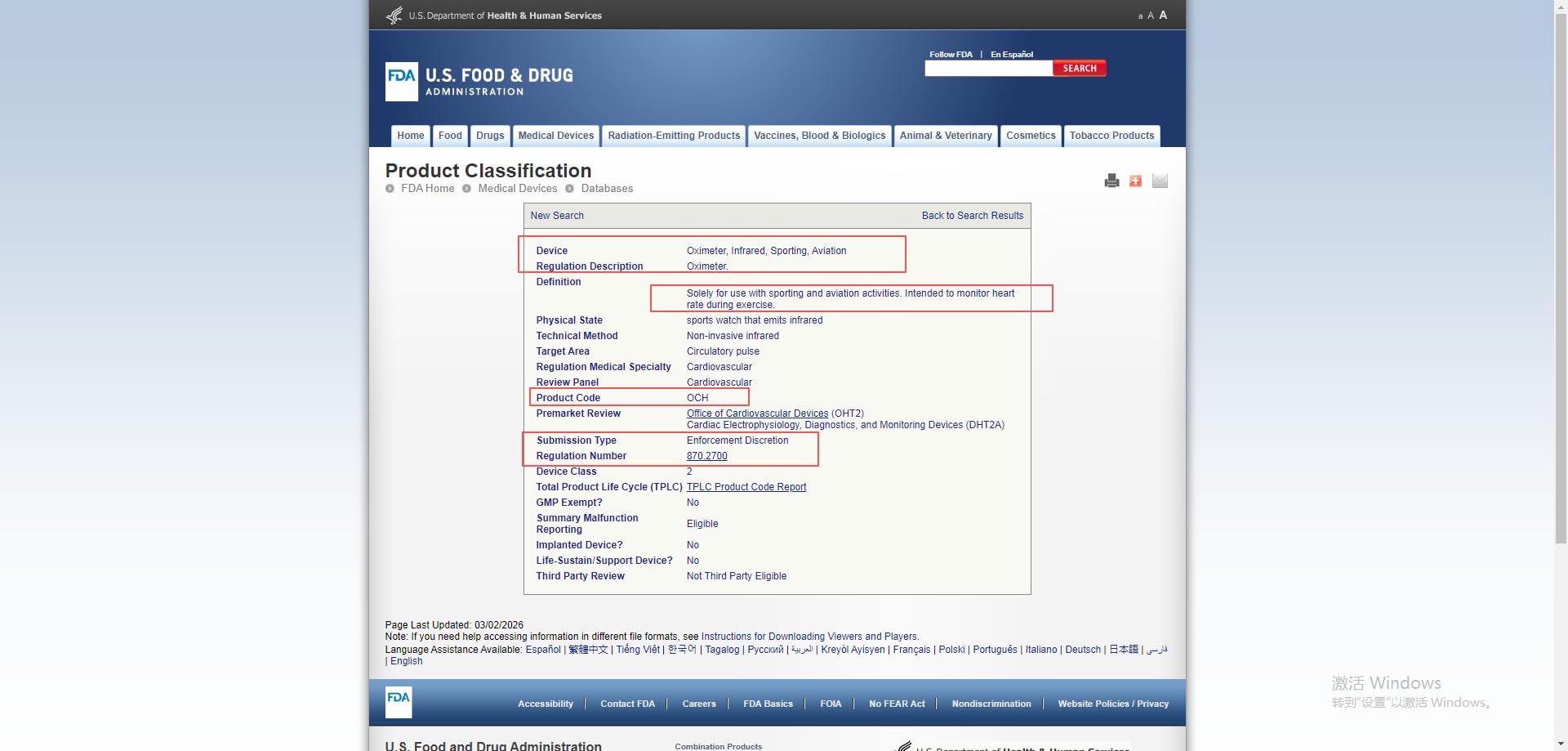
Task: Click FDA Home breadcrumb
Action: point(427,189)
